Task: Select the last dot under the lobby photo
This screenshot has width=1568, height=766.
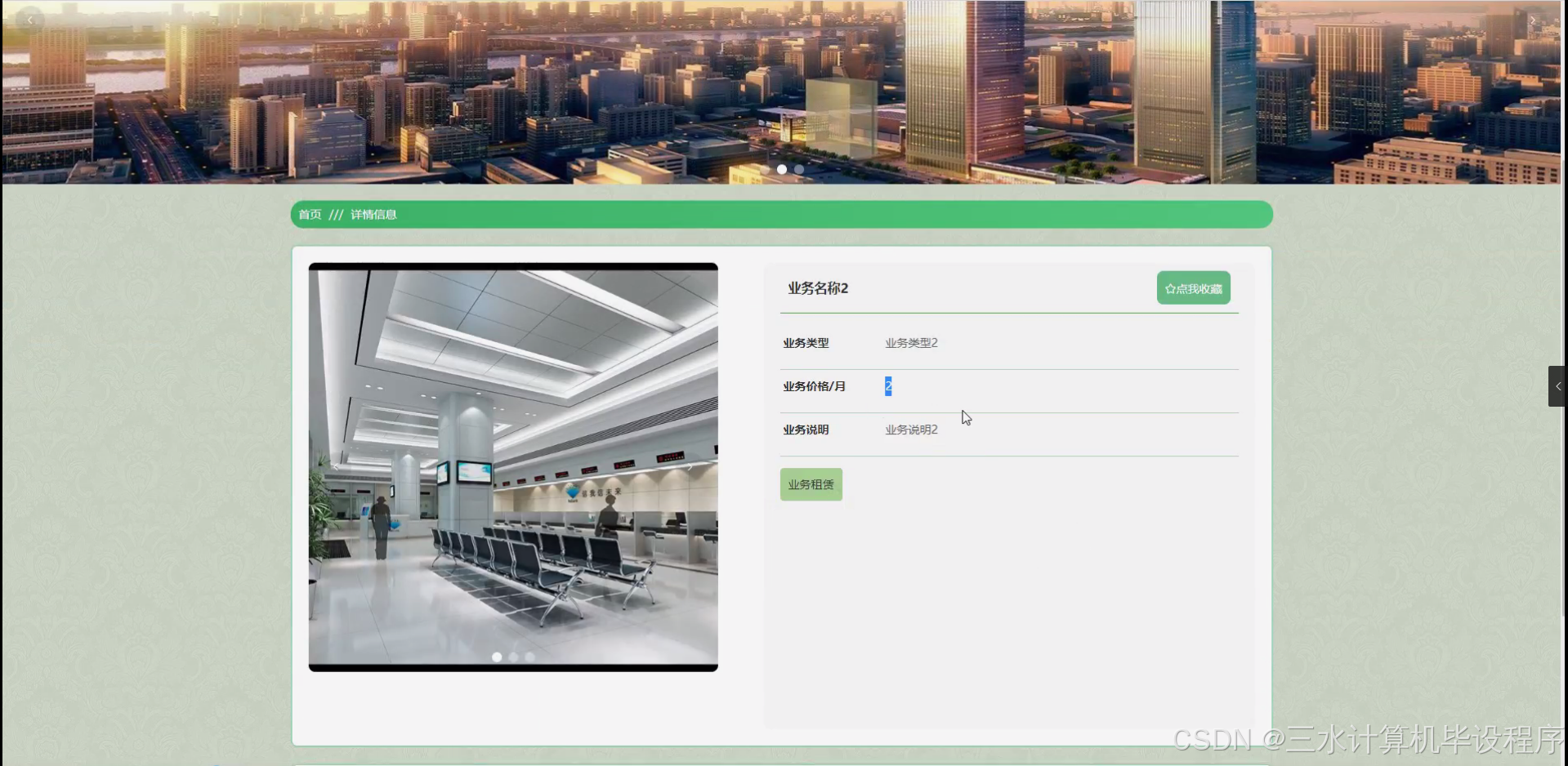Action: point(530,657)
